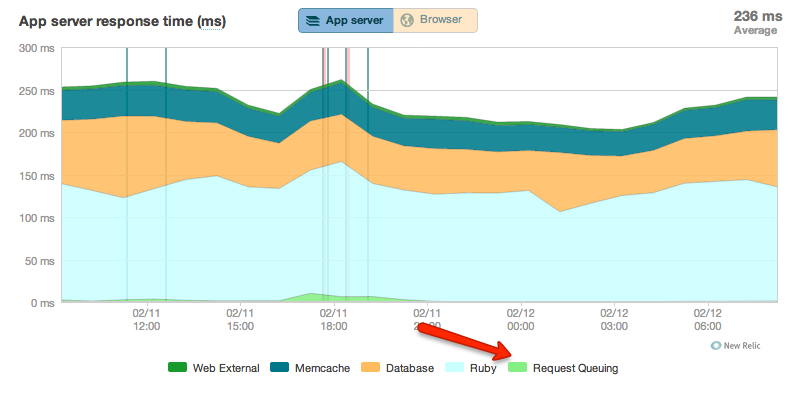Toggle the Ruby series label
798x399 pixels.
(483, 368)
